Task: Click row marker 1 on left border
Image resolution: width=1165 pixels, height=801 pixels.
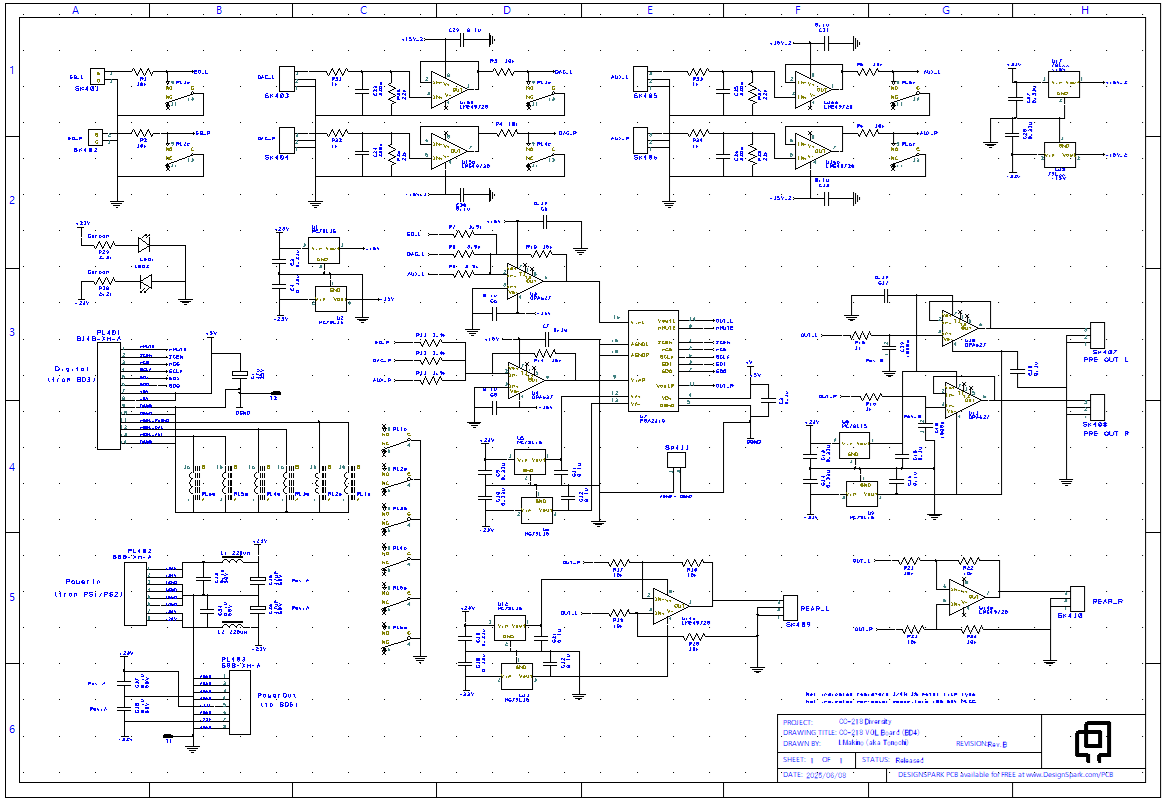Action: 12,71
